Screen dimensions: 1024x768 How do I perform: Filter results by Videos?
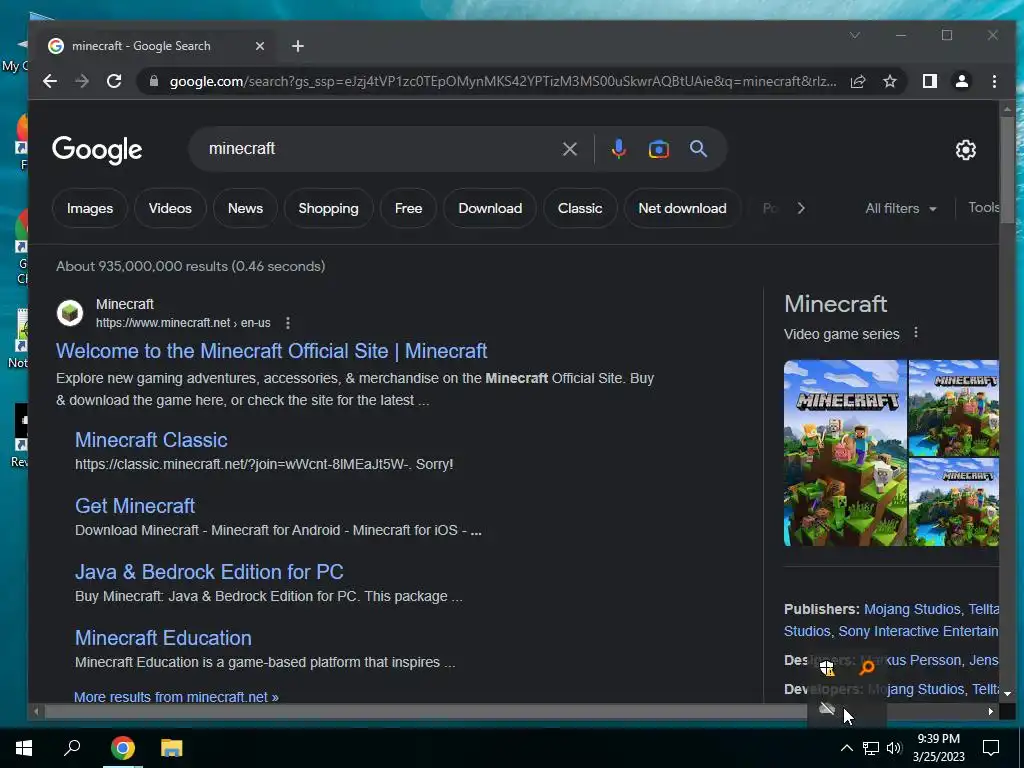click(170, 208)
